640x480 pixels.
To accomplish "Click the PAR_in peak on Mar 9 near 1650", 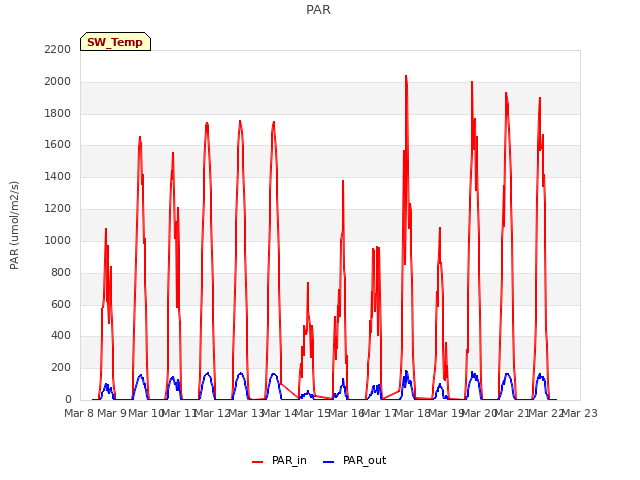I will point(140,137).
